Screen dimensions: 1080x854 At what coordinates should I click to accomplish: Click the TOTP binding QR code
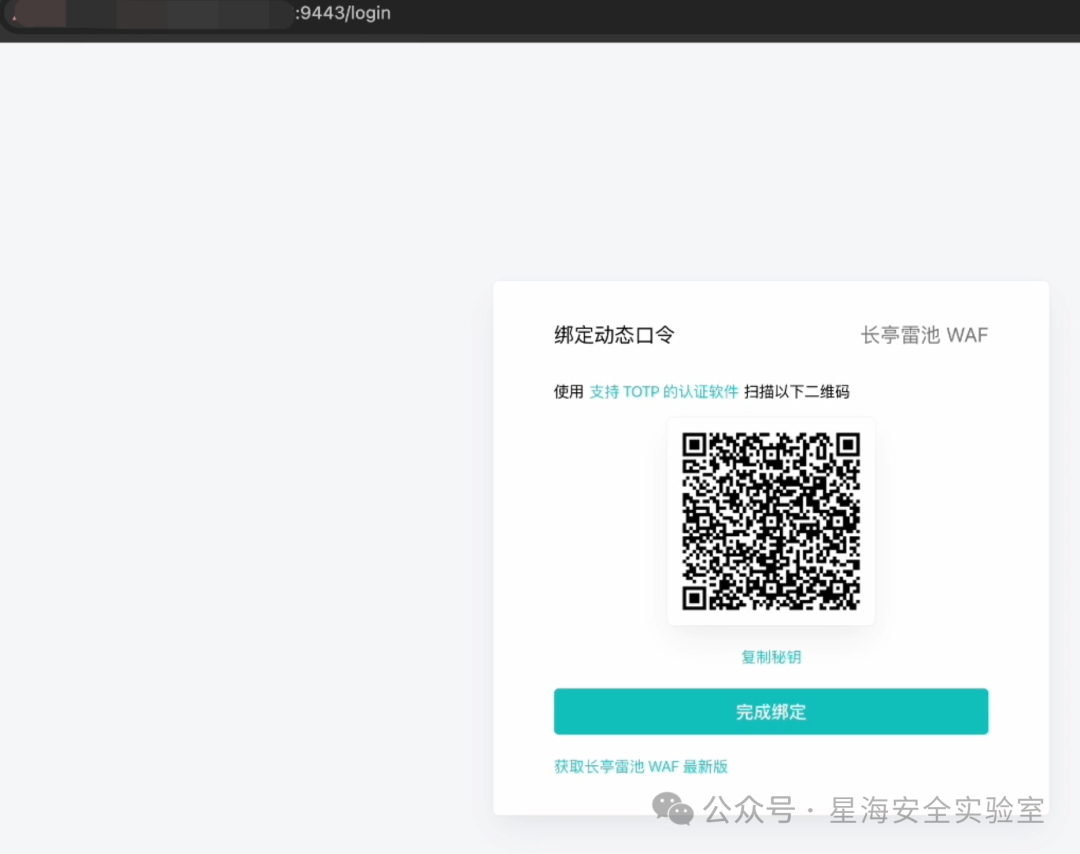(771, 521)
